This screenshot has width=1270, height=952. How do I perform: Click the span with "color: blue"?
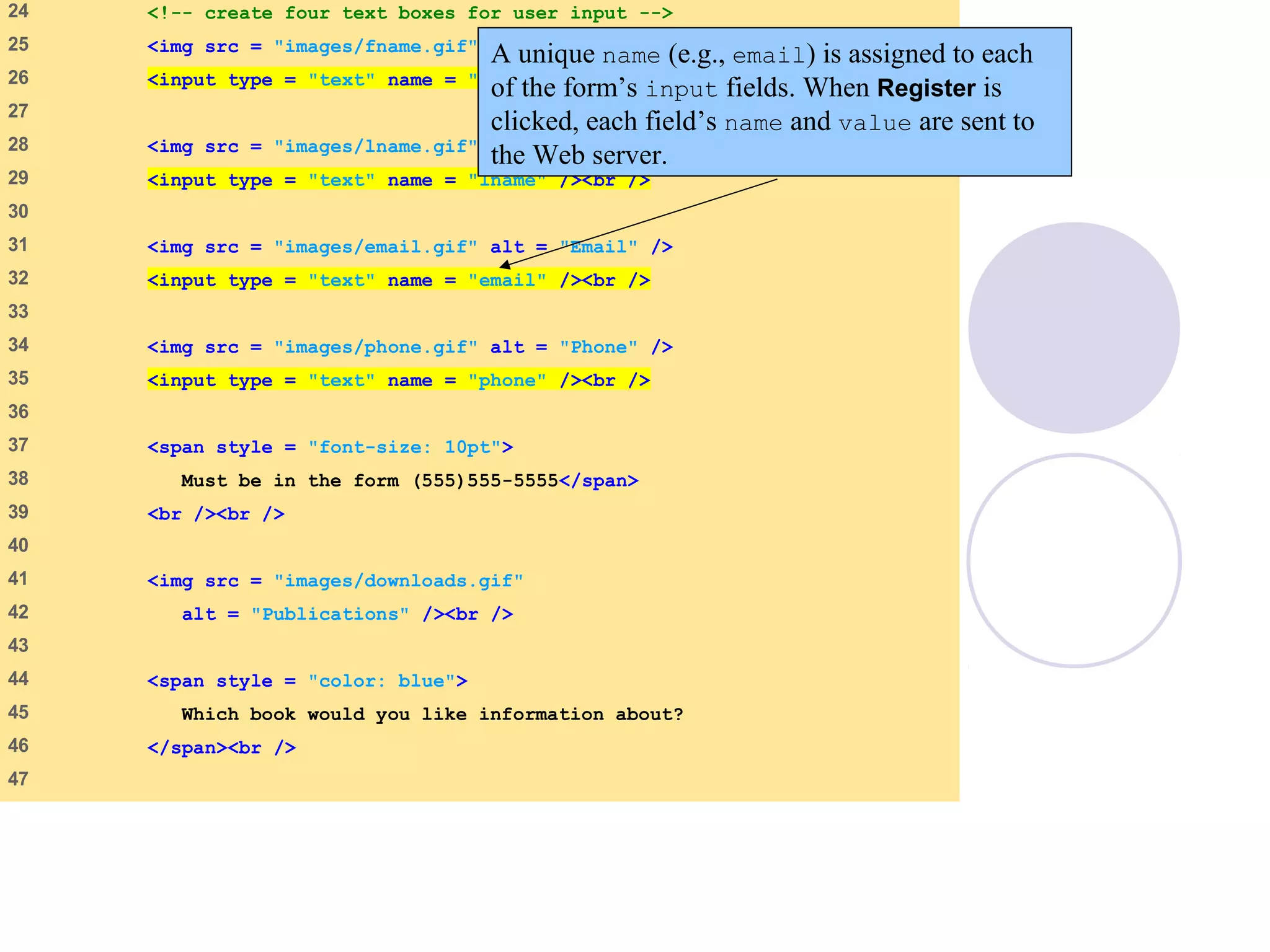[x=307, y=681]
